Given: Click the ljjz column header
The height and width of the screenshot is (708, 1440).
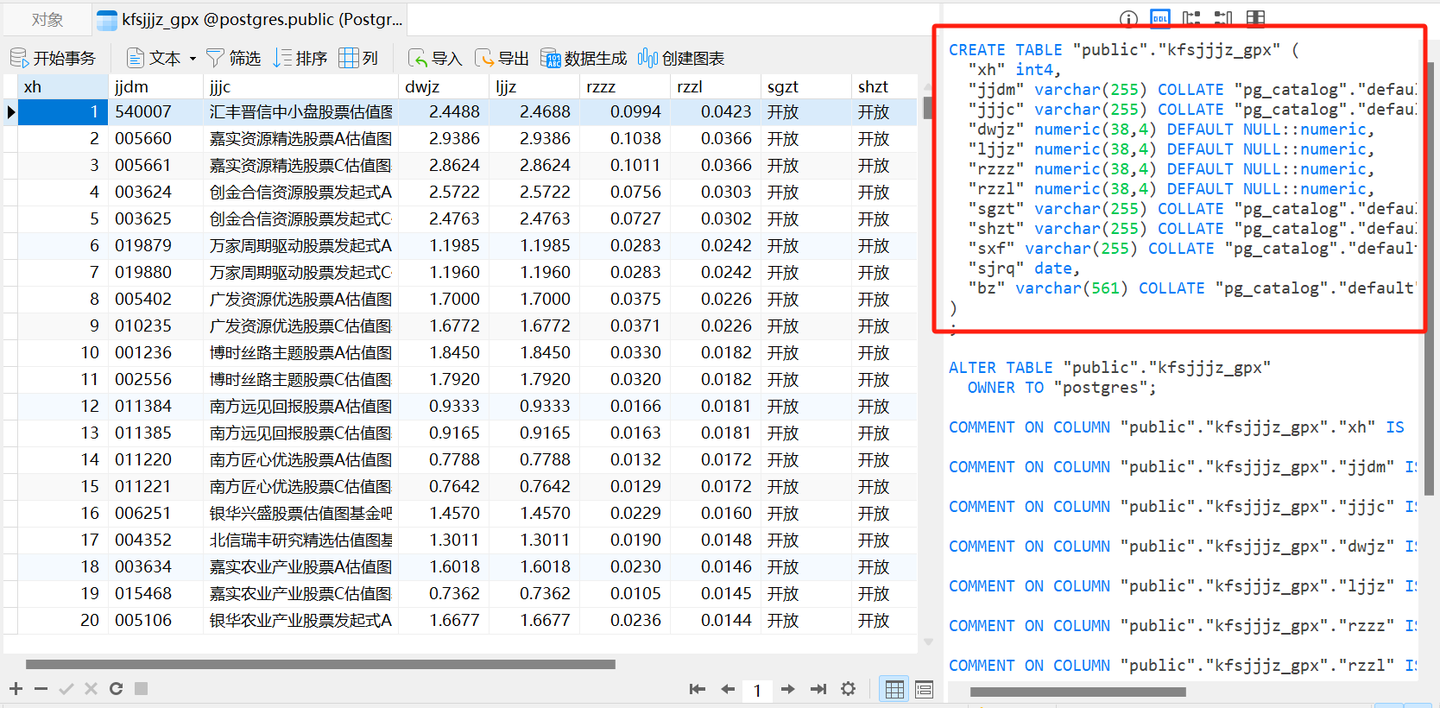Looking at the screenshot, I should click(534, 87).
